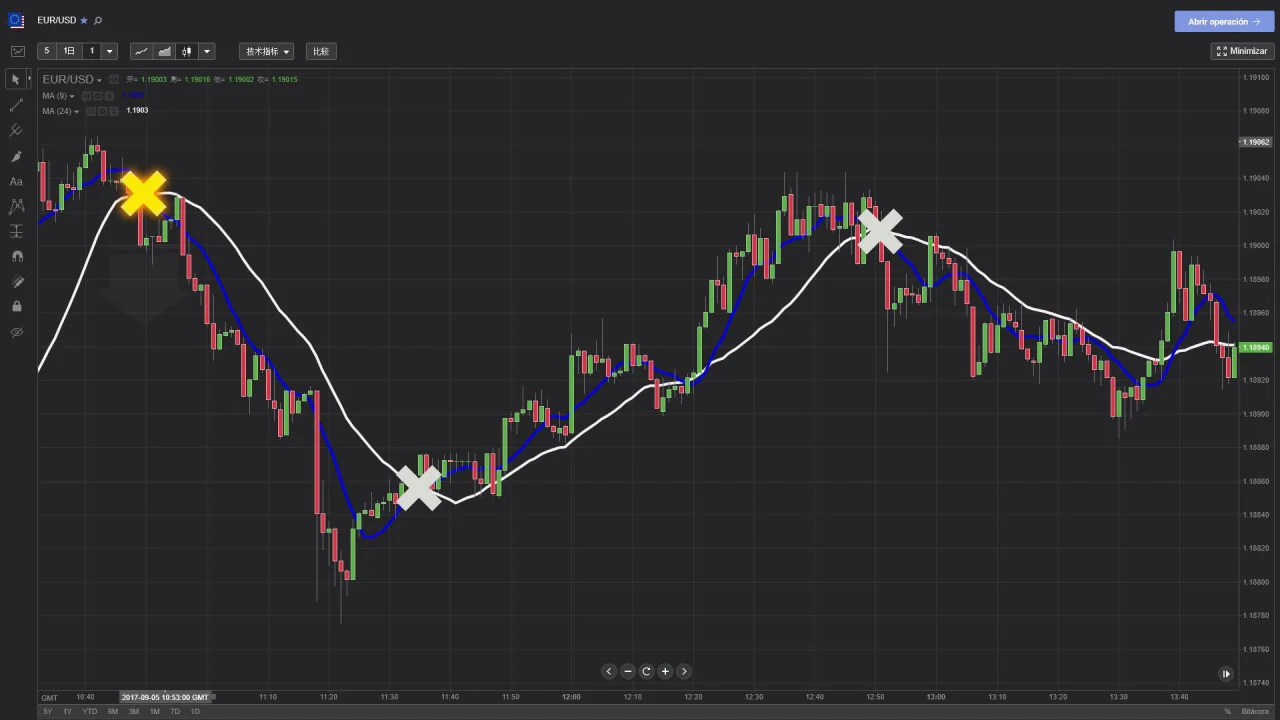Hide the MA (9) indicator

point(86,96)
